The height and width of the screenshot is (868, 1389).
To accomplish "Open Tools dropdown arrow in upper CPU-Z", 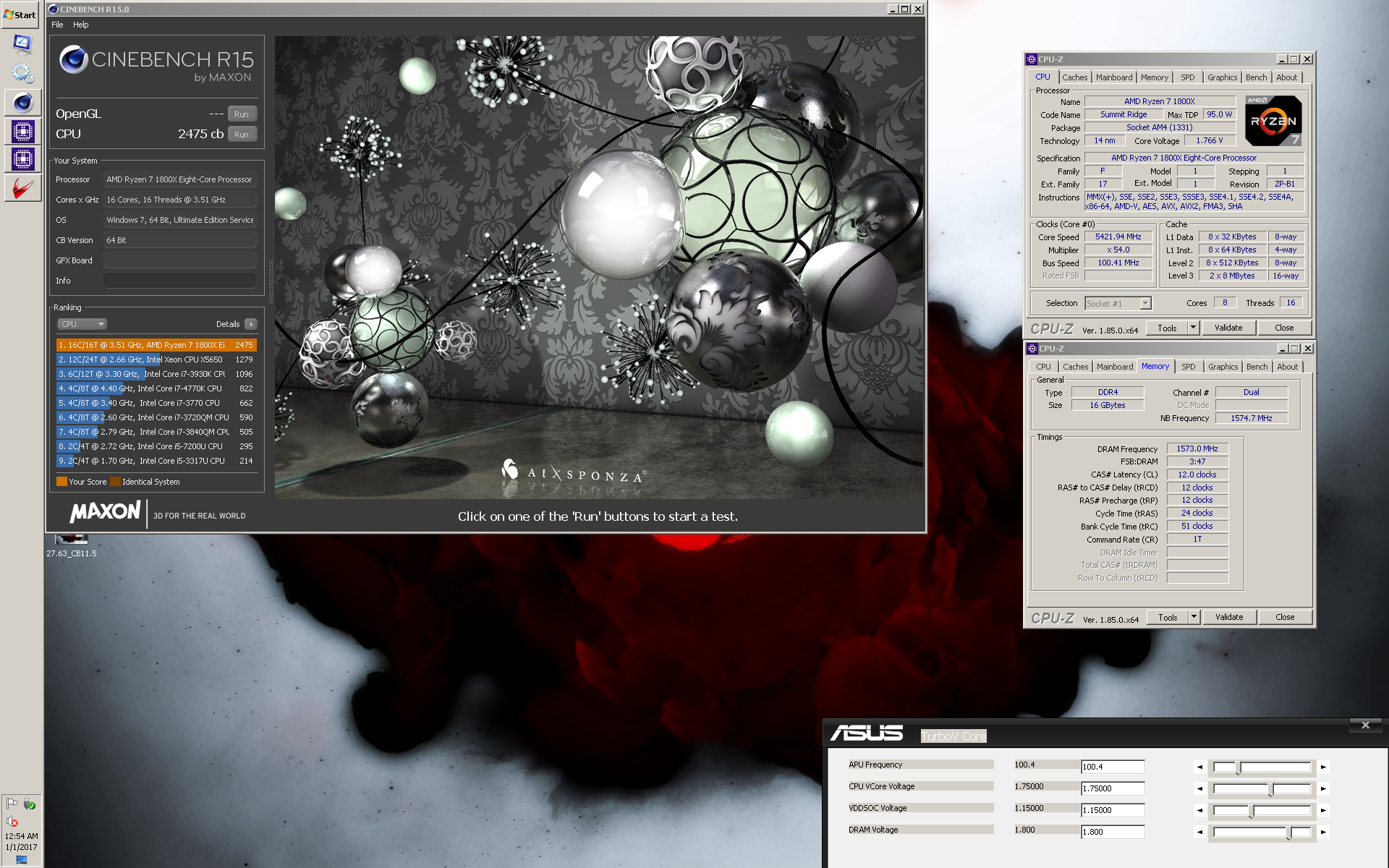I will [x=1194, y=328].
